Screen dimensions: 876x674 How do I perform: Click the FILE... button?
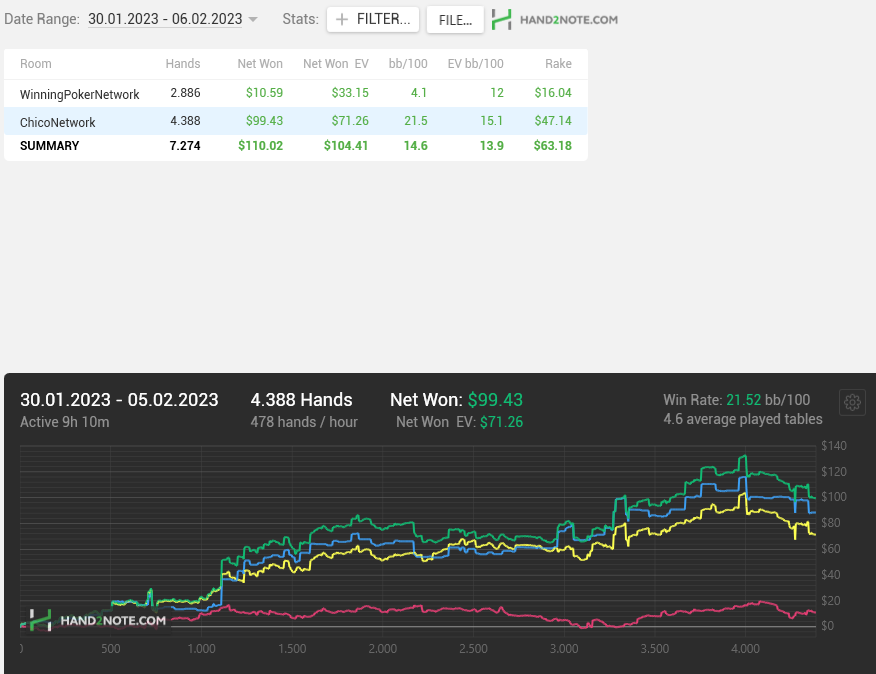[x=455, y=20]
